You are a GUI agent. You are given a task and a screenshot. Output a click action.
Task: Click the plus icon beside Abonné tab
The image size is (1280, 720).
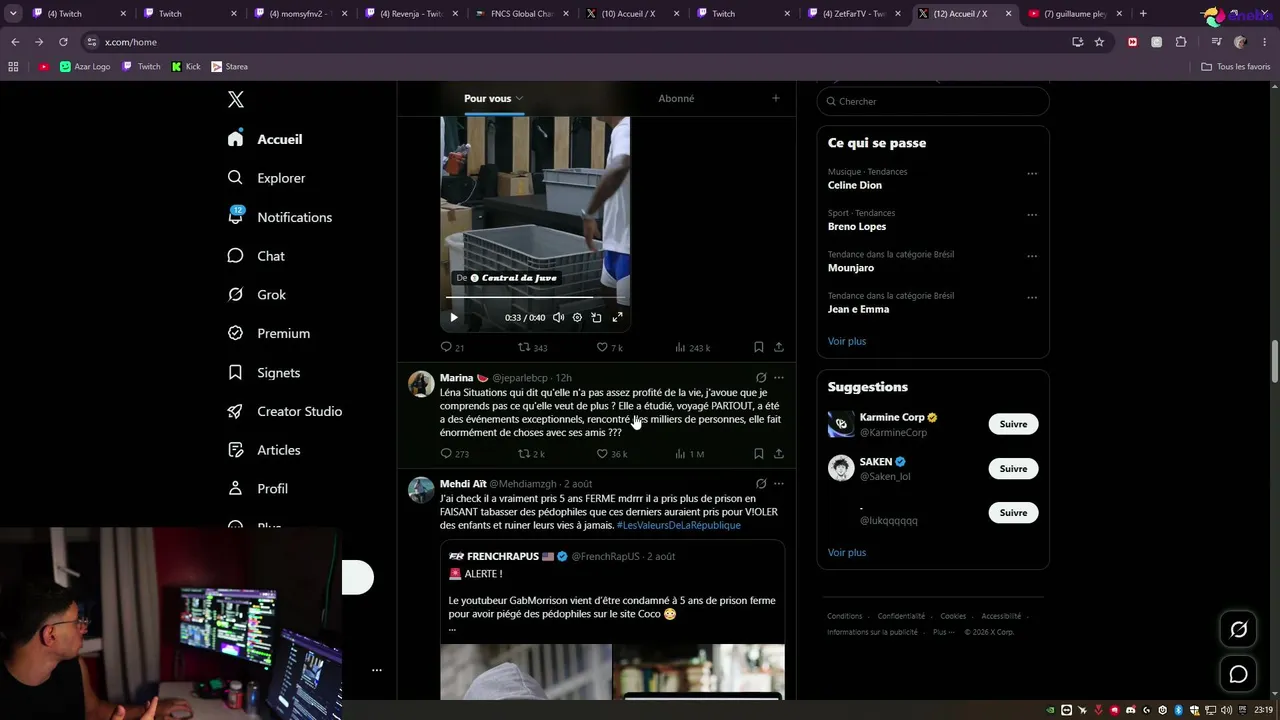pyautogui.click(x=775, y=98)
